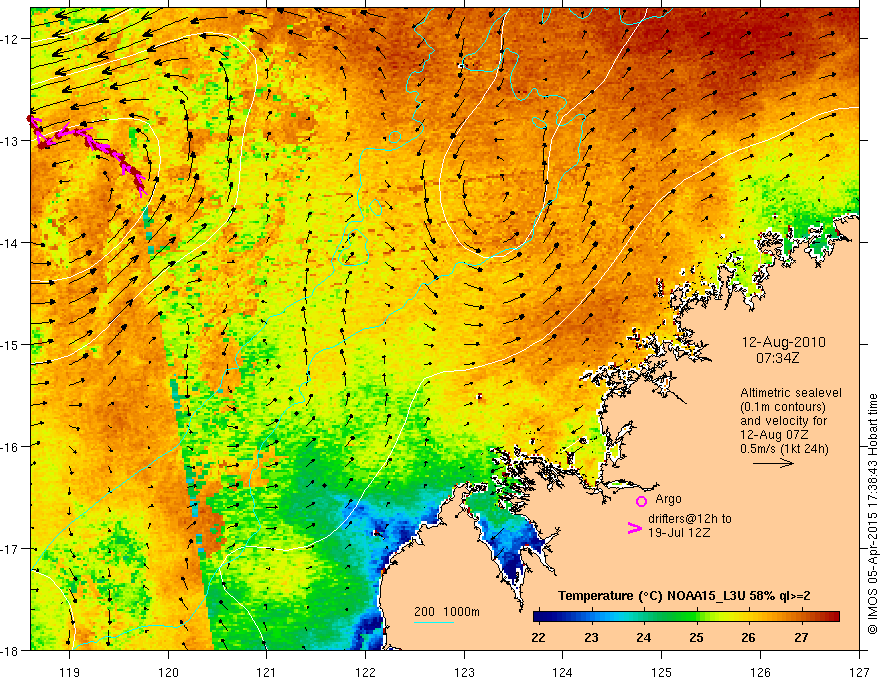880x680 pixels.
Task: Click color bar tick label 27
Action: coord(801,638)
